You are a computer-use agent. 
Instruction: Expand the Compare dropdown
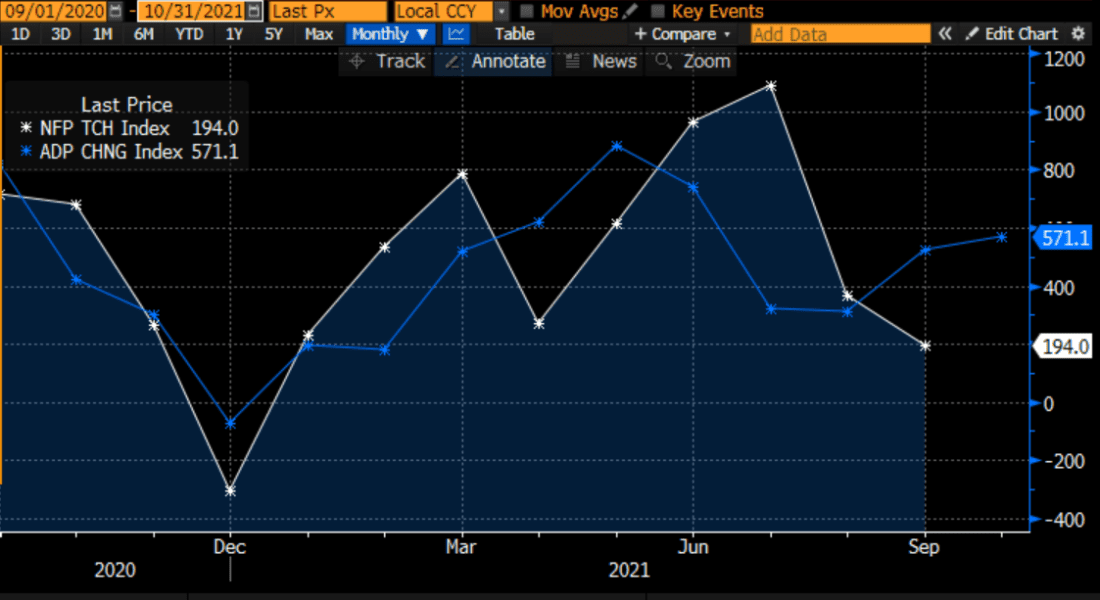point(681,33)
